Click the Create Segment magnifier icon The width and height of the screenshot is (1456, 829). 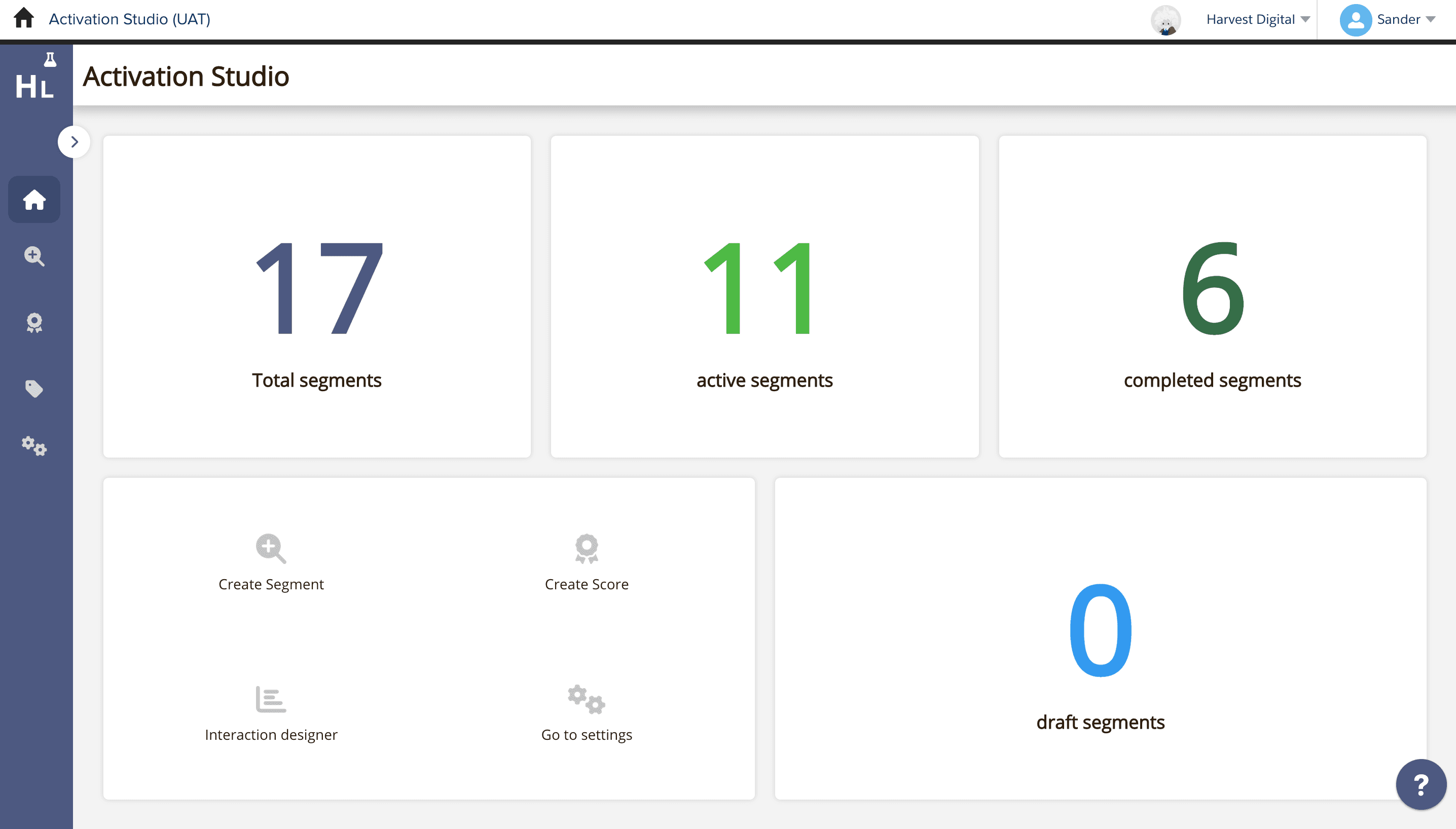271,548
